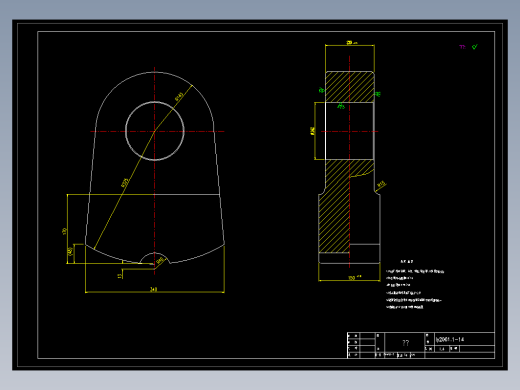Image resolution: width=520 pixels, height=390 pixels.
Task: Select the "15" dimension label below the notch
Action: click(120, 276)
